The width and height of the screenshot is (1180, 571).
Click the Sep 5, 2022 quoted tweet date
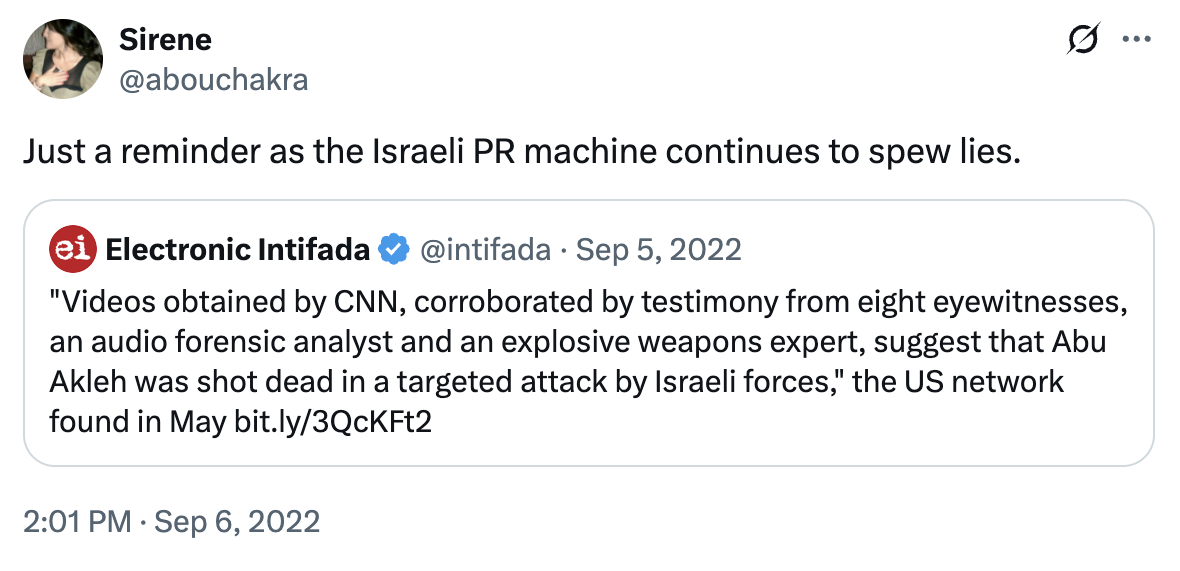(659, 249)
